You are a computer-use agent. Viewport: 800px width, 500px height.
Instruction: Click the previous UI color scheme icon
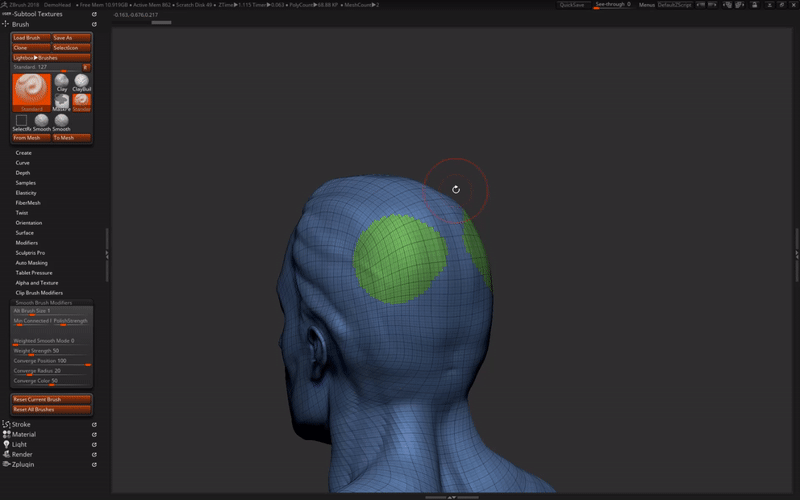[701, 5]
